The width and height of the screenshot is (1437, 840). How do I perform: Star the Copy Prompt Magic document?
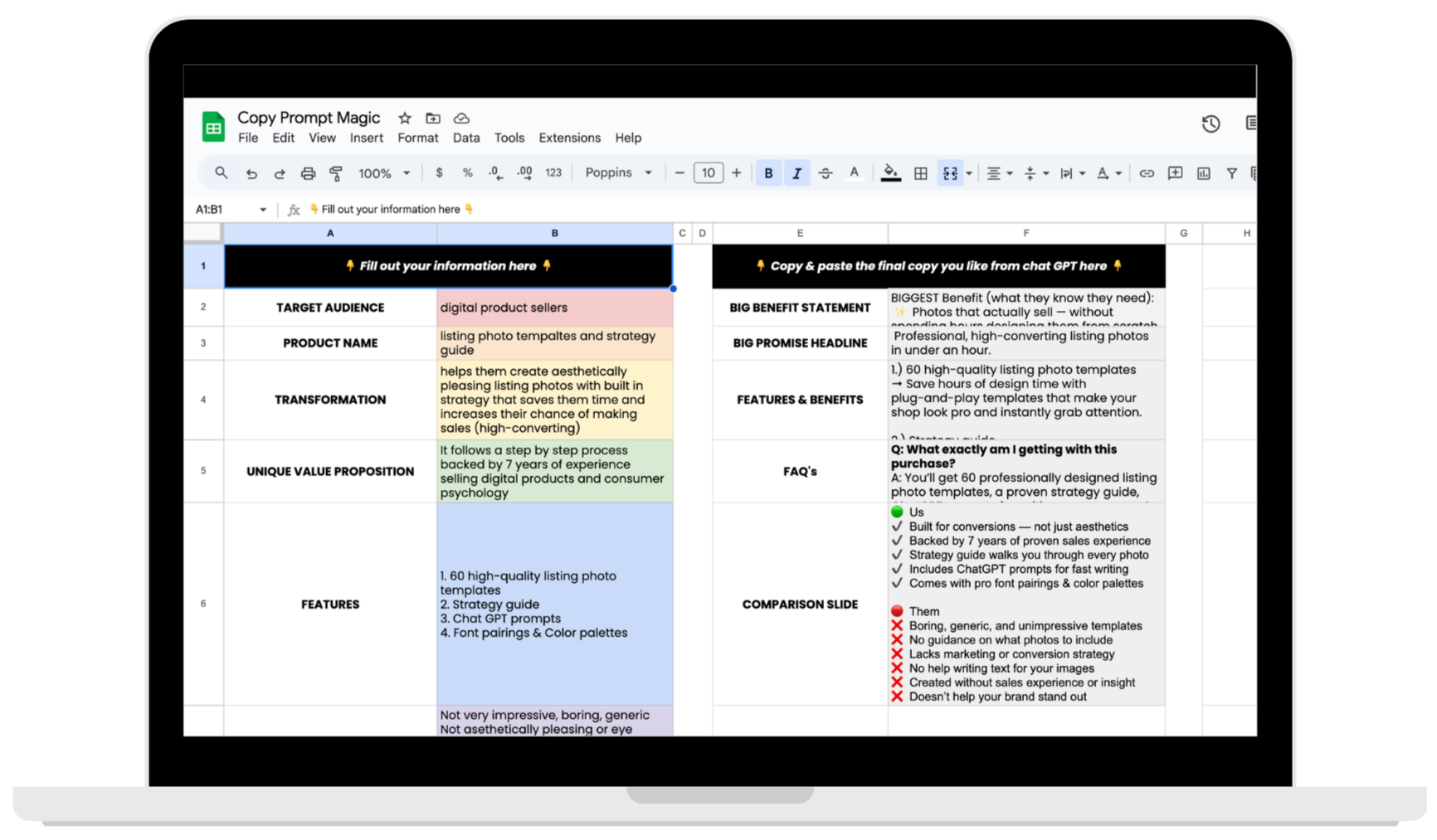point(405,119)
